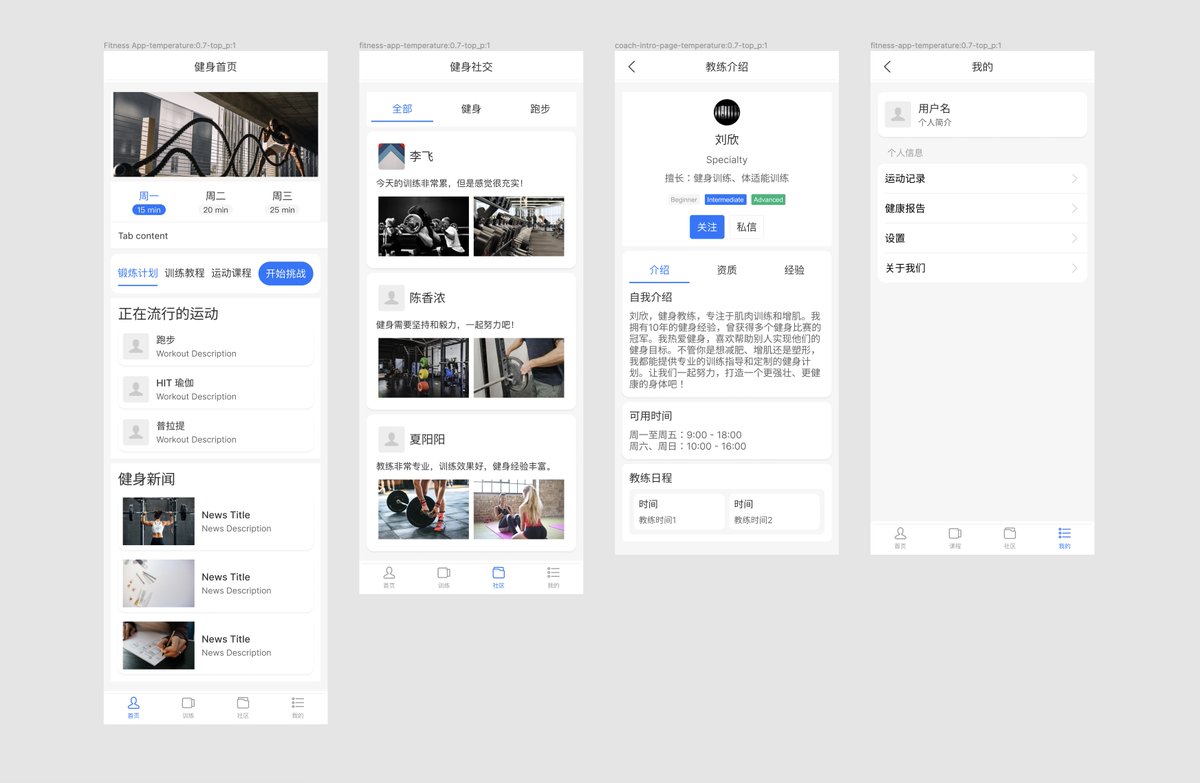1200x783 pixels.
Task: Click the battle ropes banner image
Action: coord(216,135)
